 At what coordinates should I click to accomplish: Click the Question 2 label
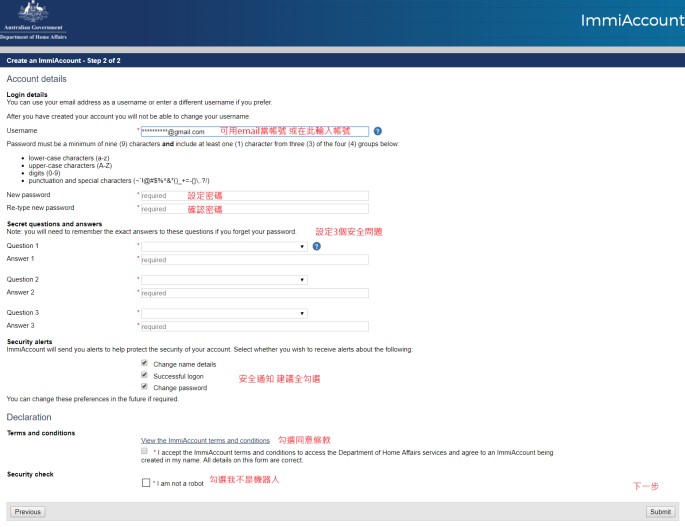click(x=23, y=279)
